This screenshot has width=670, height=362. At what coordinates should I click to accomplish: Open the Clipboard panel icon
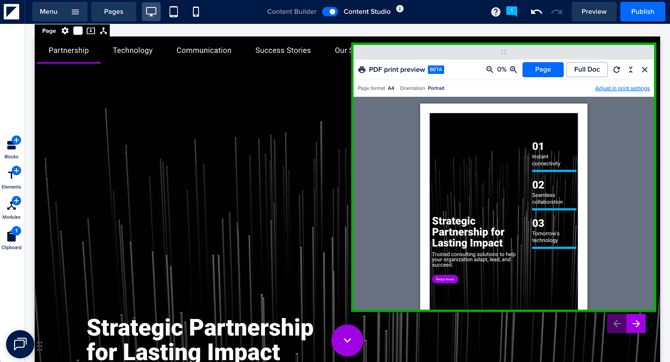tap(12, 238)
